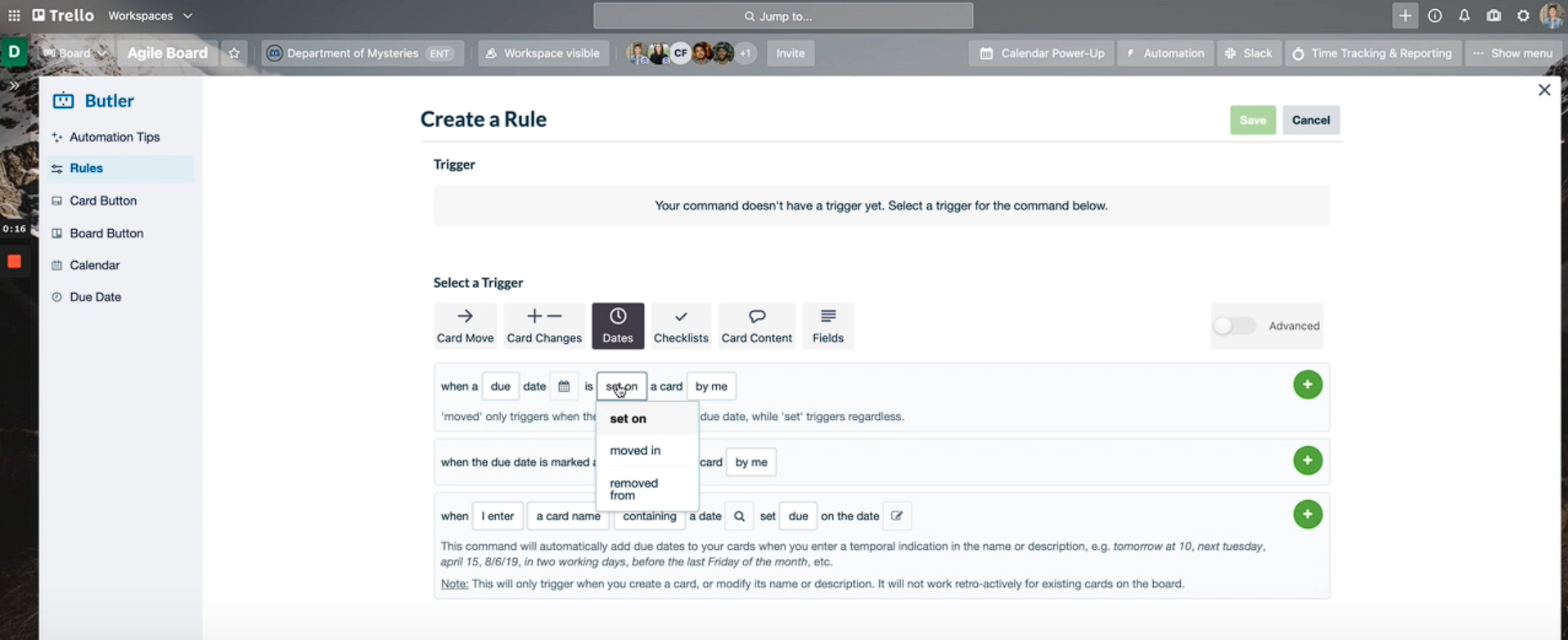This screenshot has height=640, width=1568.
Task: Open the Automation menu
Action: click(x=1165, y=53)
